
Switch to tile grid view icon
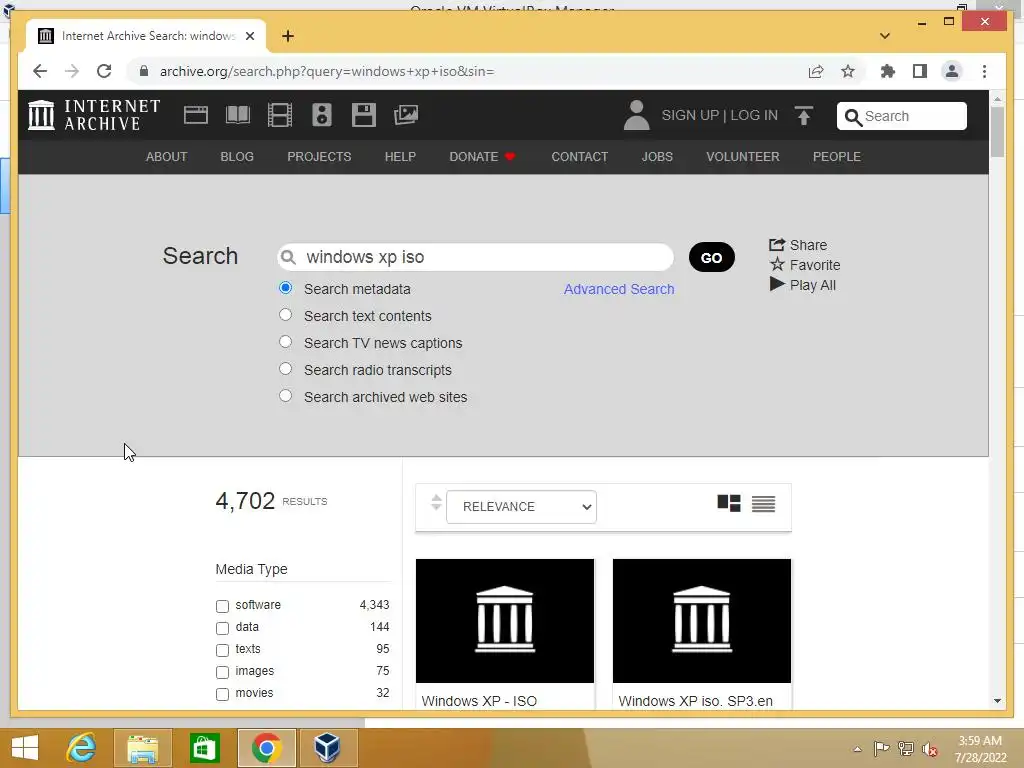pos(728,504)
